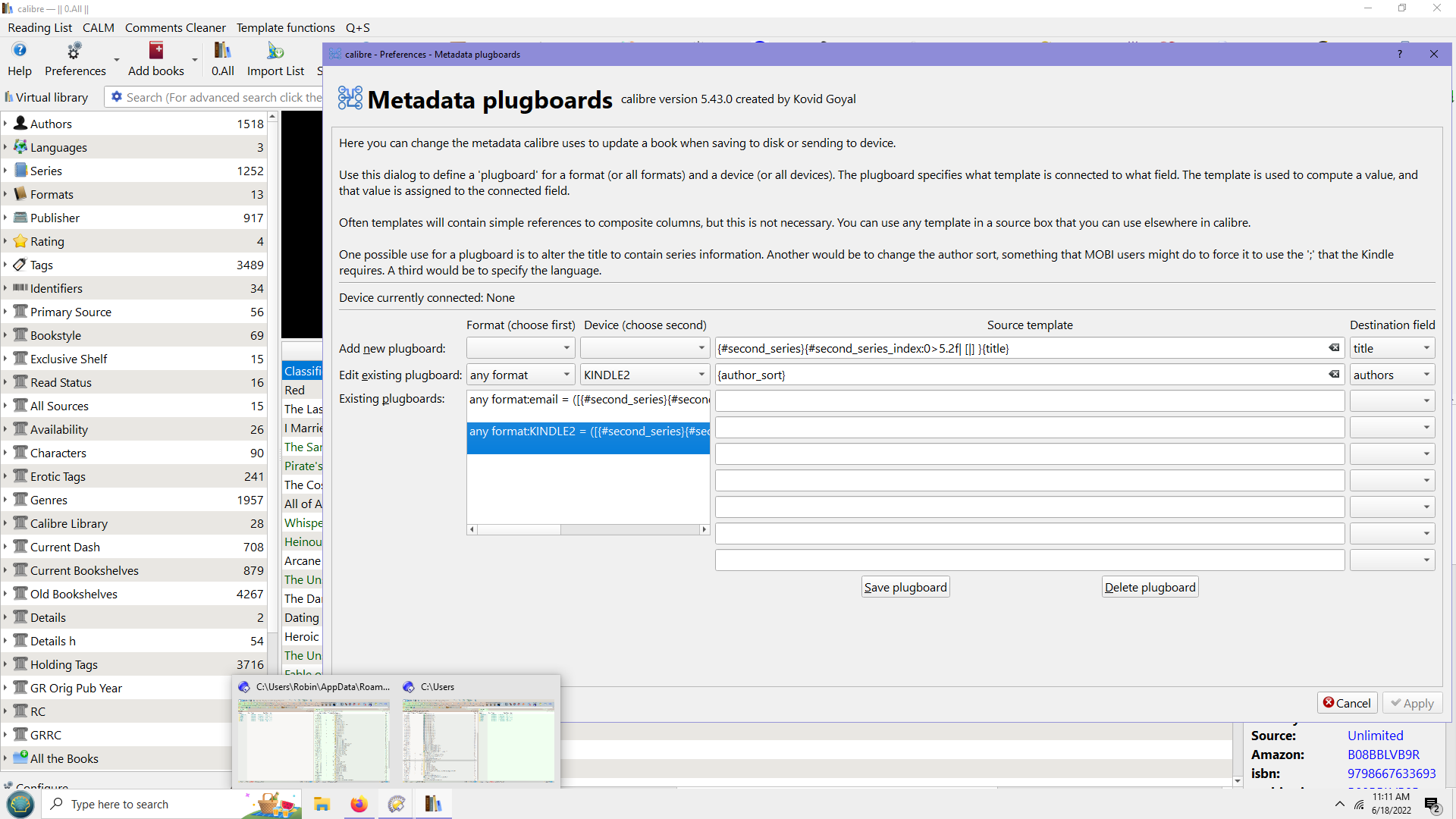Select the C:\Users window thumbnail
Image resolution: width=1456 pixels, height=819 pixels.
(x=479, y=741)
